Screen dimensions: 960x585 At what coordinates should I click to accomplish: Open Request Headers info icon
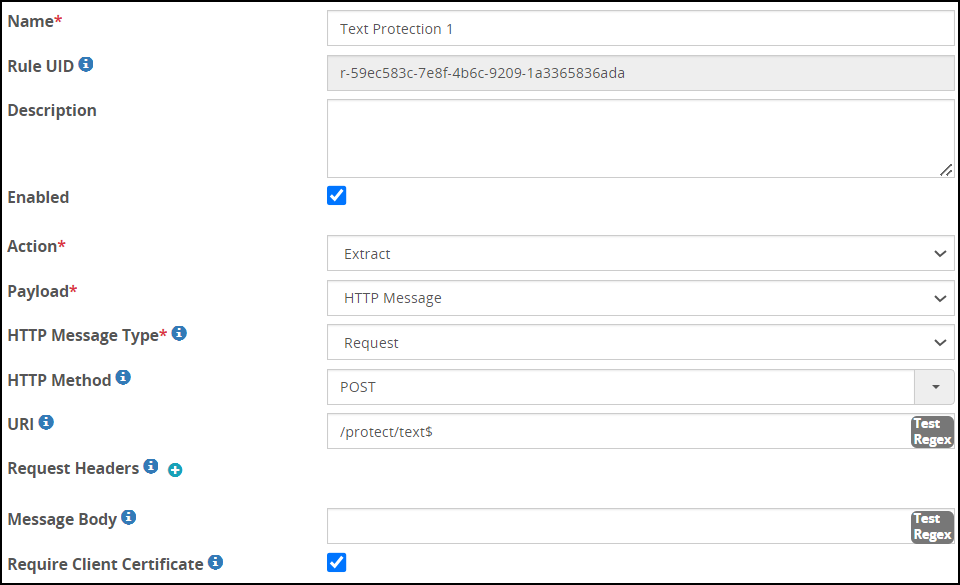(151, 466)
